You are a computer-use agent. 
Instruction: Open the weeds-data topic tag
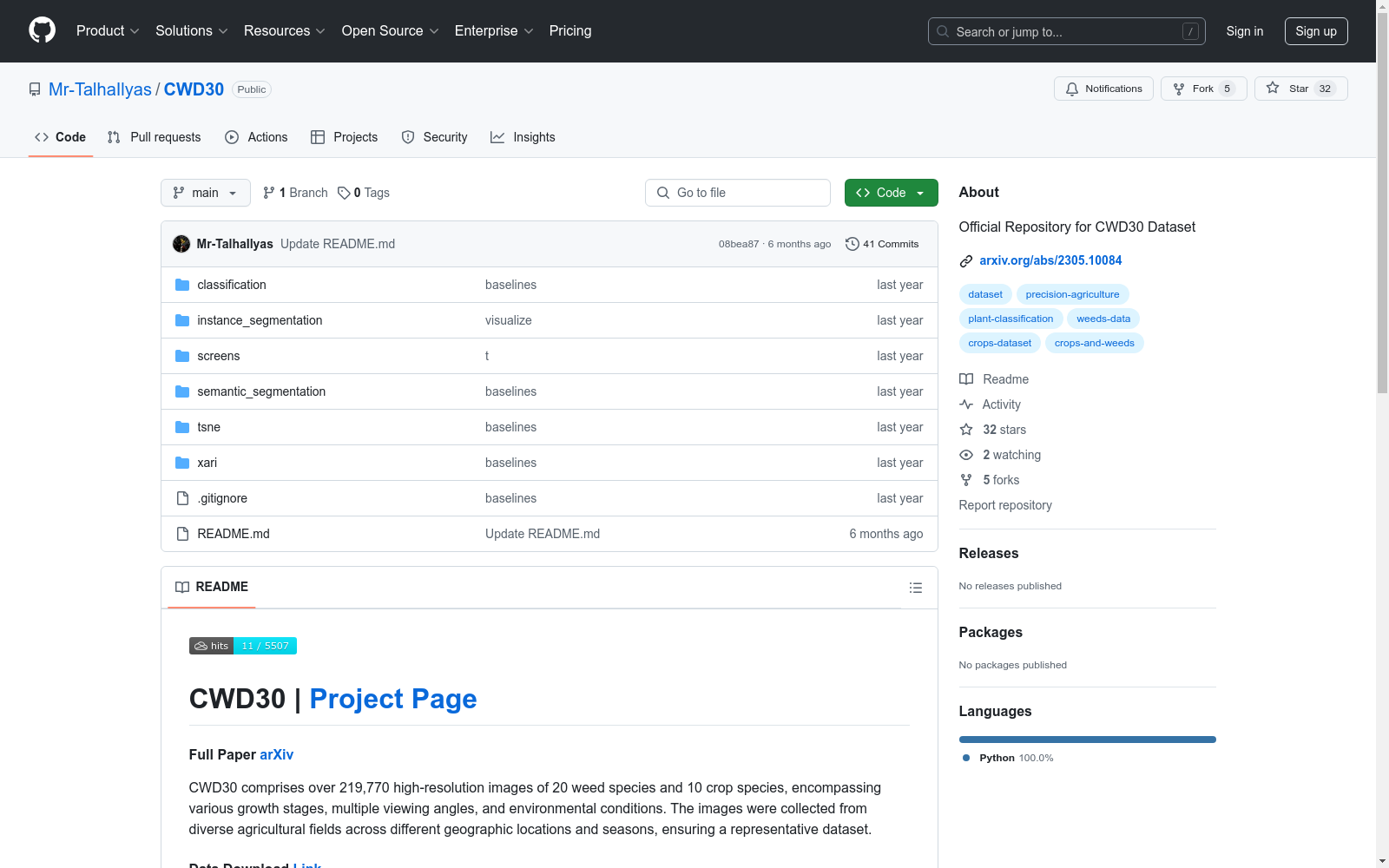click(1103, 319)
